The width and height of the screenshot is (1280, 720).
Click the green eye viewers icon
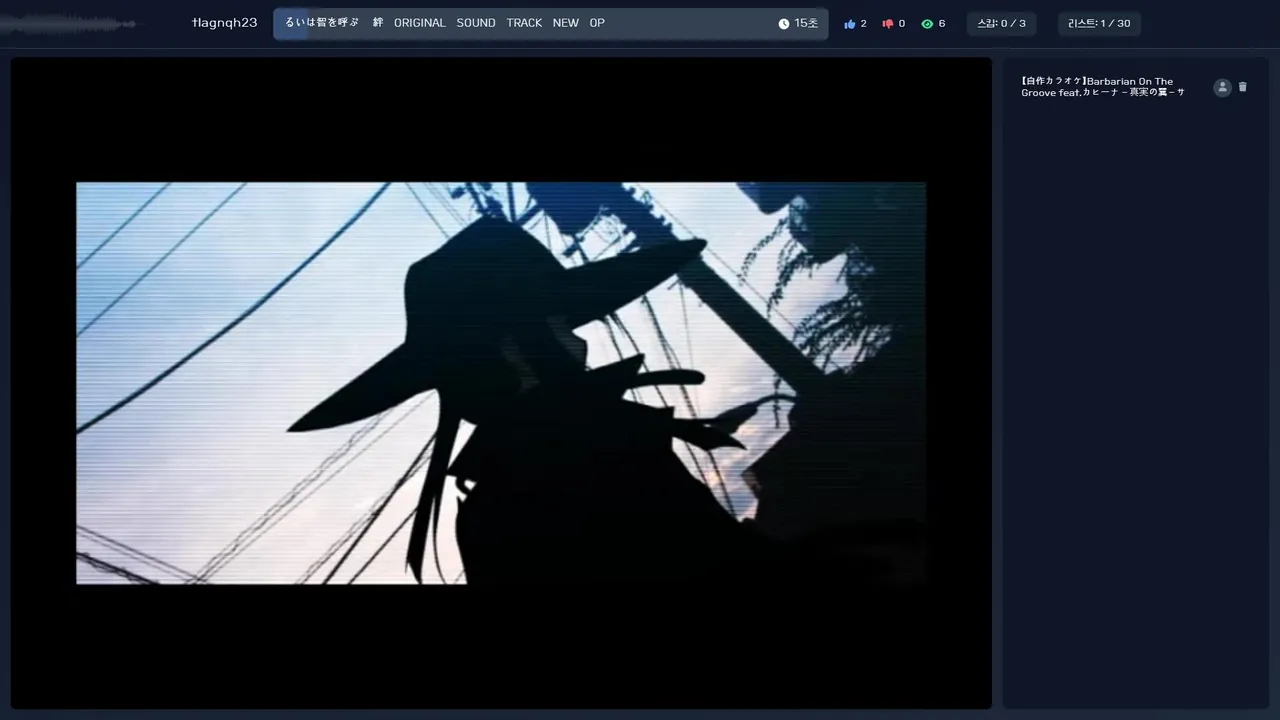coord(927,24)
